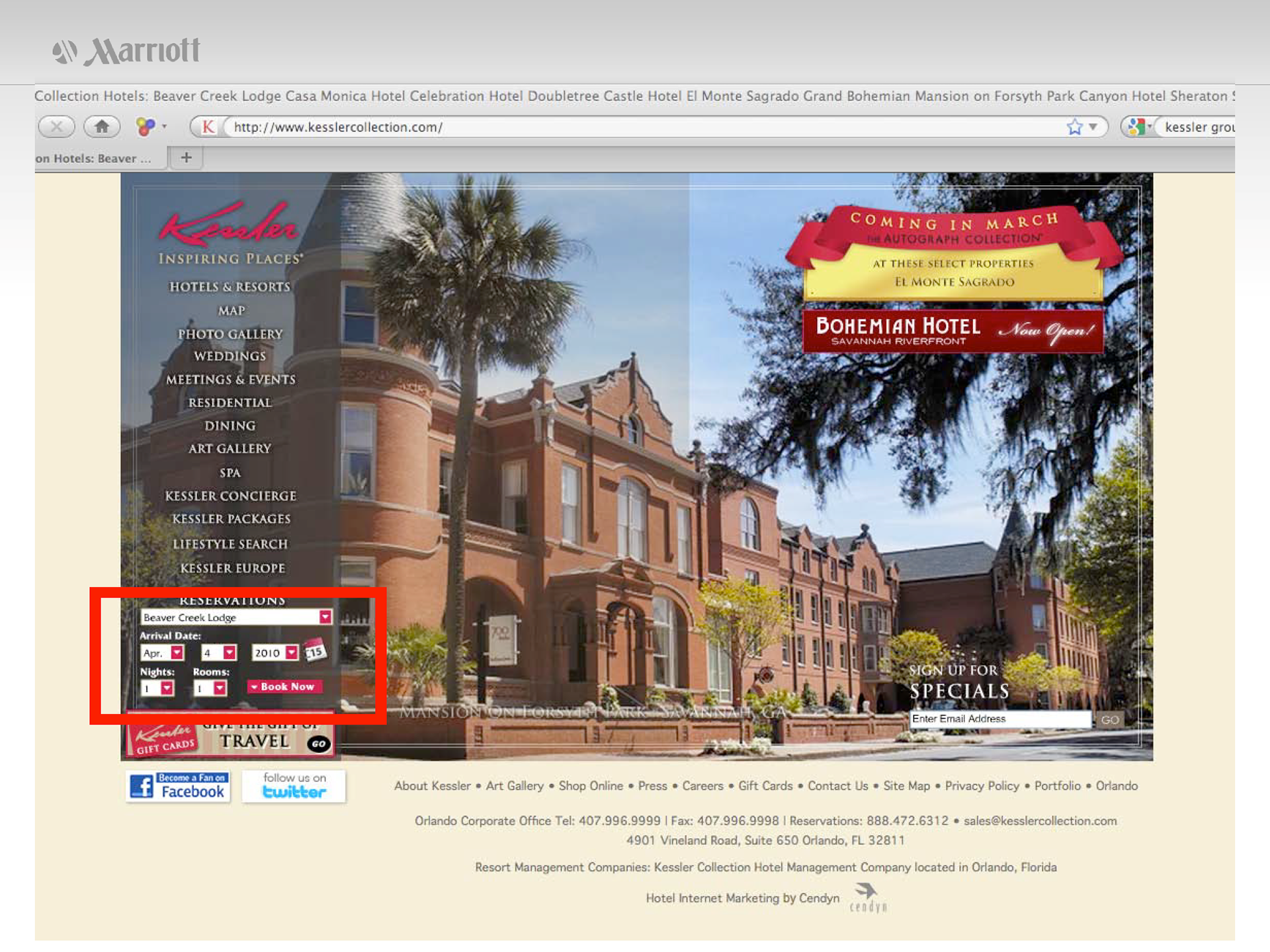Open the arrival date calendar icon
The image size is (1270, 952).
click(x=315, y=651)
